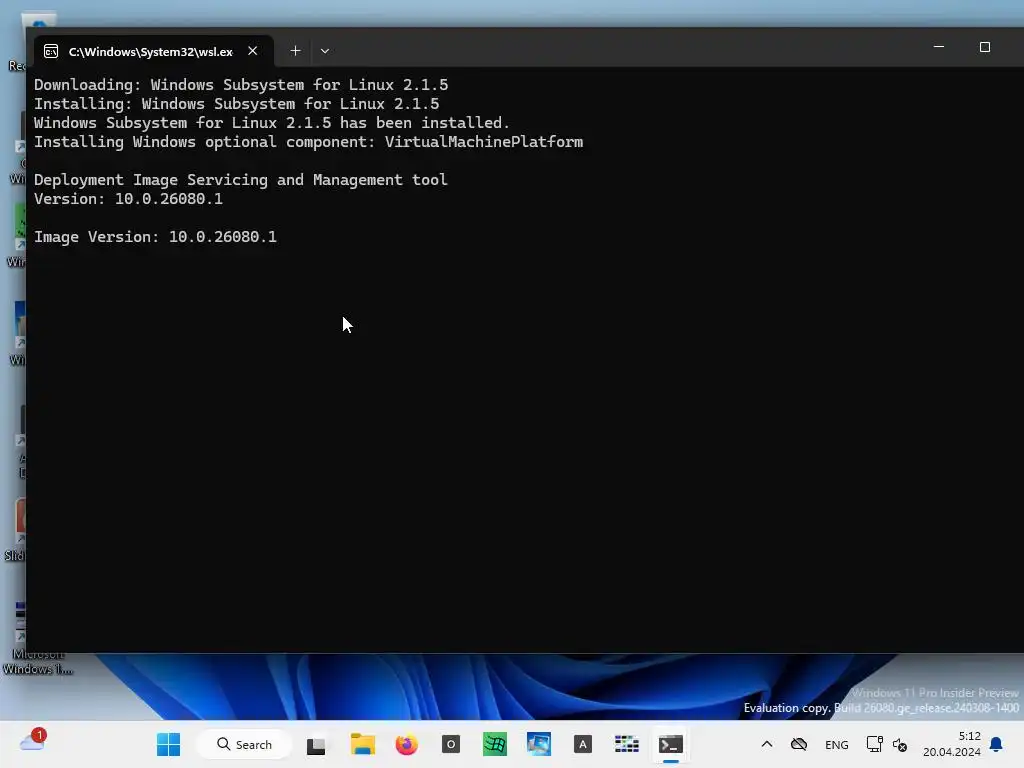The height and width of the screenshot is (768, 1024).
Task: Open the green Windows-flag taskbar app
Action: (x=494, y=744)
